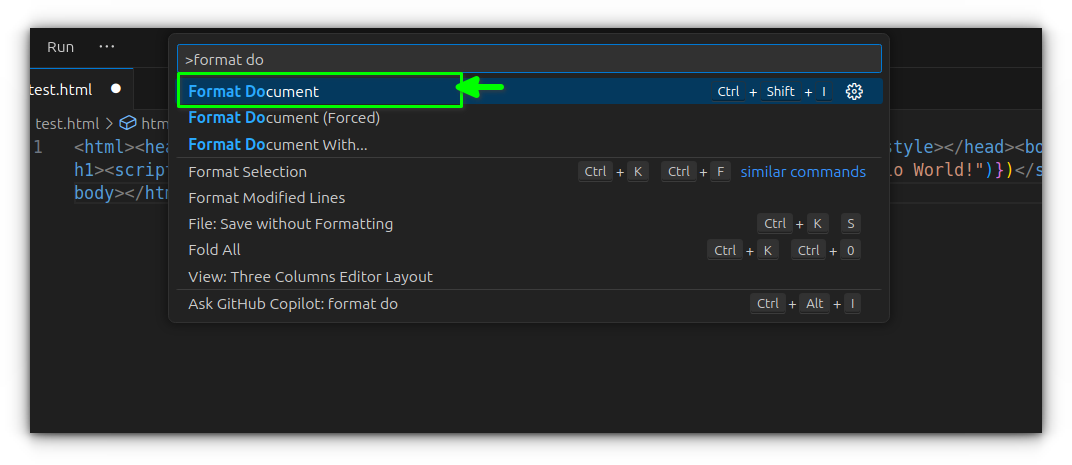
Task: Click line number 1 in the gutter
Action: 38,147
